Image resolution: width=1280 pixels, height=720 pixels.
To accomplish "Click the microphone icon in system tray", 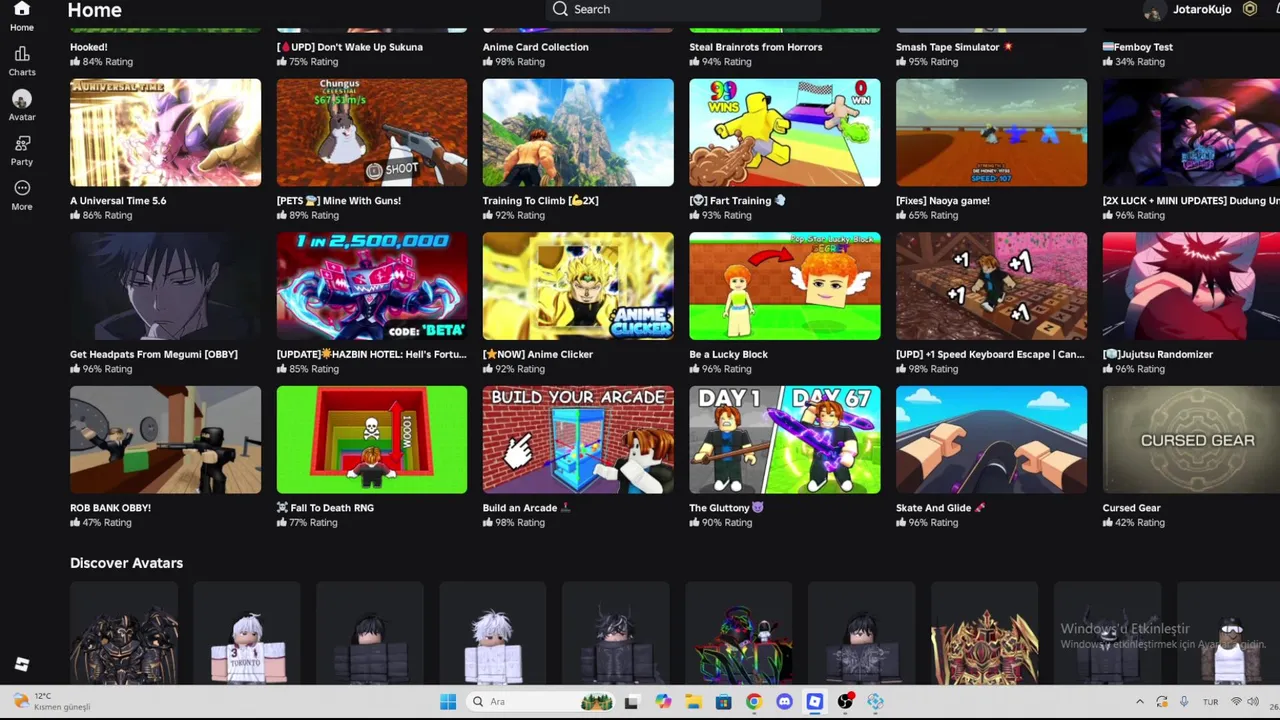I will tap(1184, 702).
